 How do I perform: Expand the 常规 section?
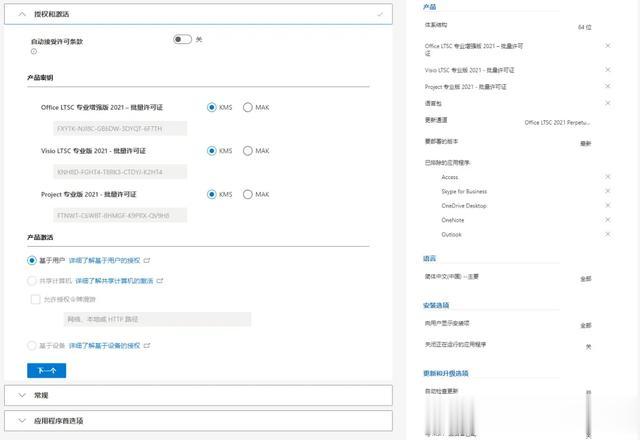[x=198, y=395]
